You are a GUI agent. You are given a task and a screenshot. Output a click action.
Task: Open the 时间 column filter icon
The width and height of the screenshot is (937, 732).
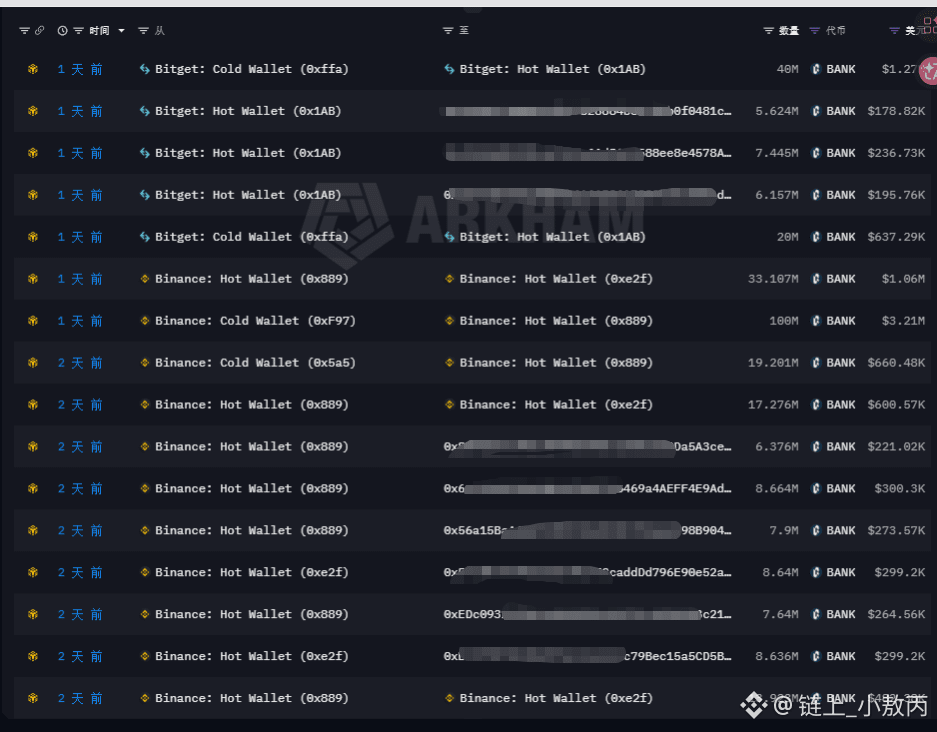[78, 30]
